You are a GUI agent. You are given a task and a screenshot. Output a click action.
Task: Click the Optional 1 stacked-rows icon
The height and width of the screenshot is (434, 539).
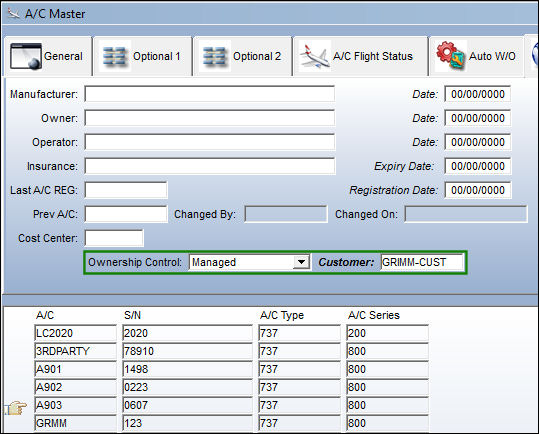pyautogui.click(x=115, y=56)
